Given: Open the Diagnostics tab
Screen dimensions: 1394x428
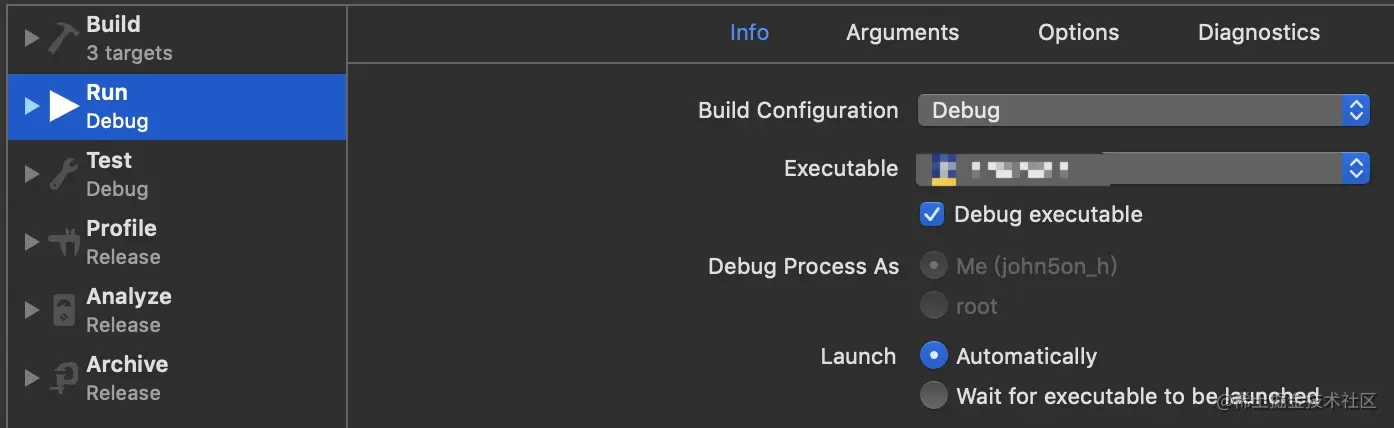Looking at the screenshot, I should tap(1259, 33).
